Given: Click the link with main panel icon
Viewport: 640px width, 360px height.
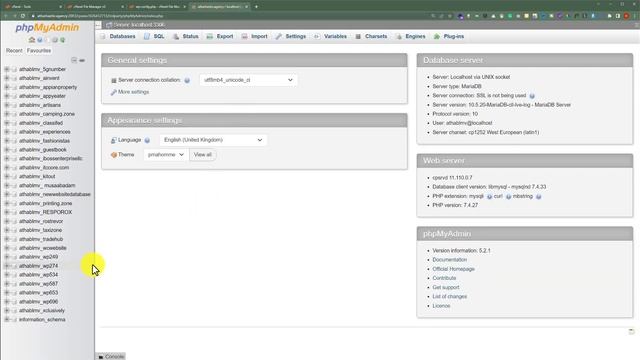Looking at the screenshot, I should click(x=82, y=60).
